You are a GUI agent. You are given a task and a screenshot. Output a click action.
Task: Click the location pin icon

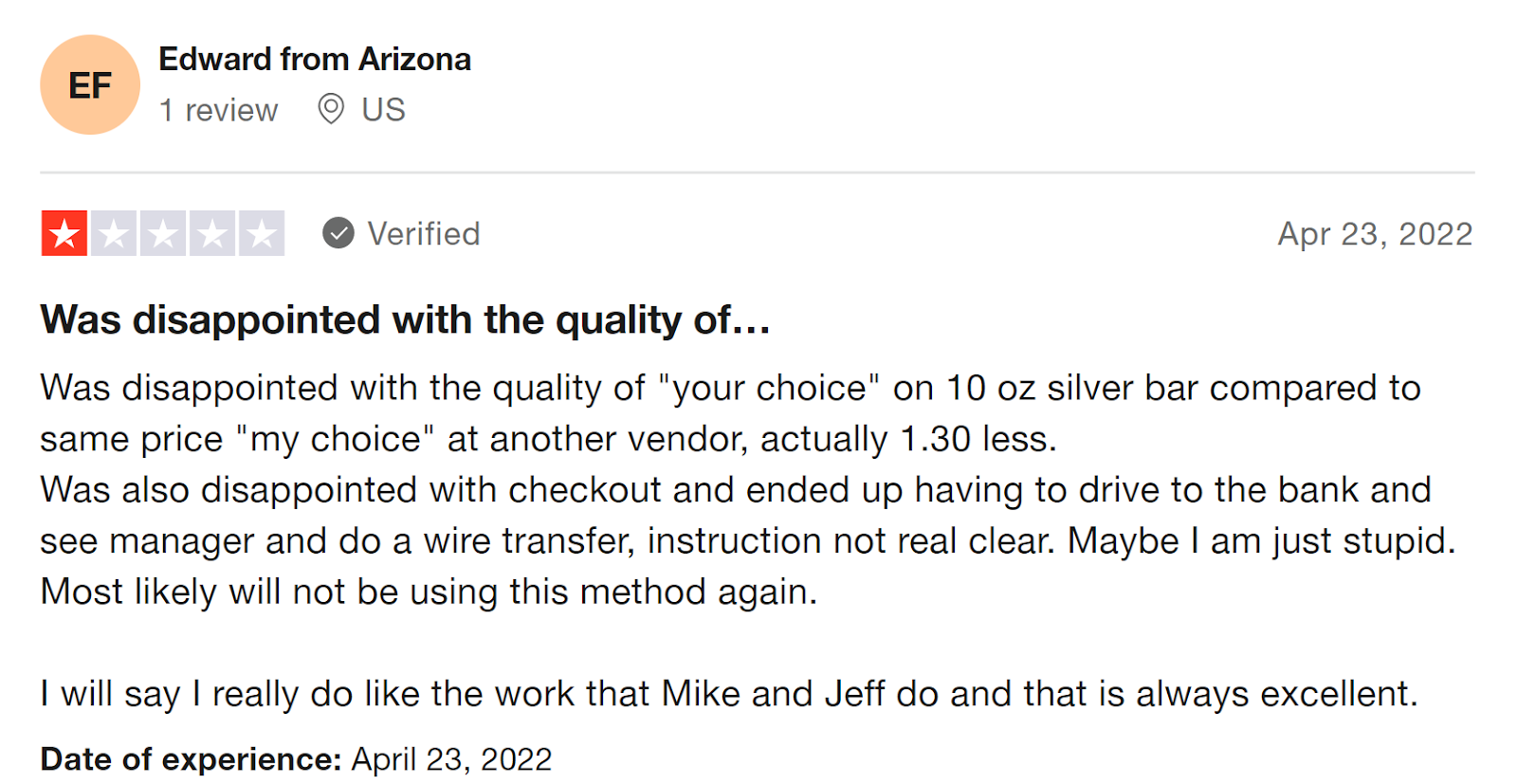[330, 109]
